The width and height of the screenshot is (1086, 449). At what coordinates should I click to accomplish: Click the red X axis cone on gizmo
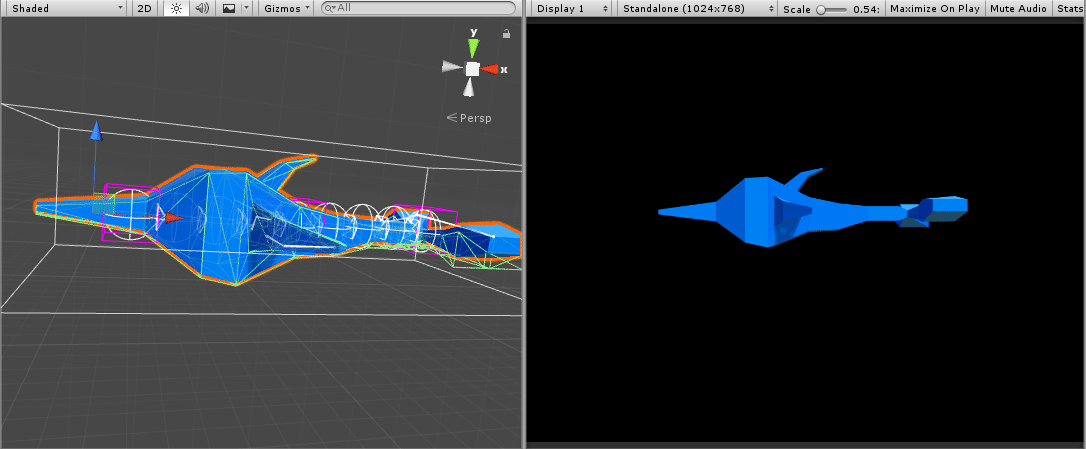490,69
